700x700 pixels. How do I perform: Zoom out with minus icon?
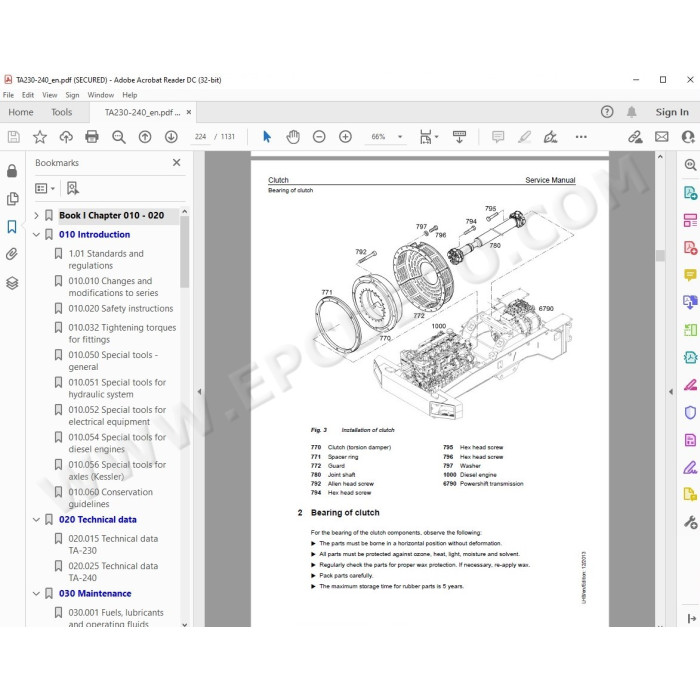(x=319, y=137)
